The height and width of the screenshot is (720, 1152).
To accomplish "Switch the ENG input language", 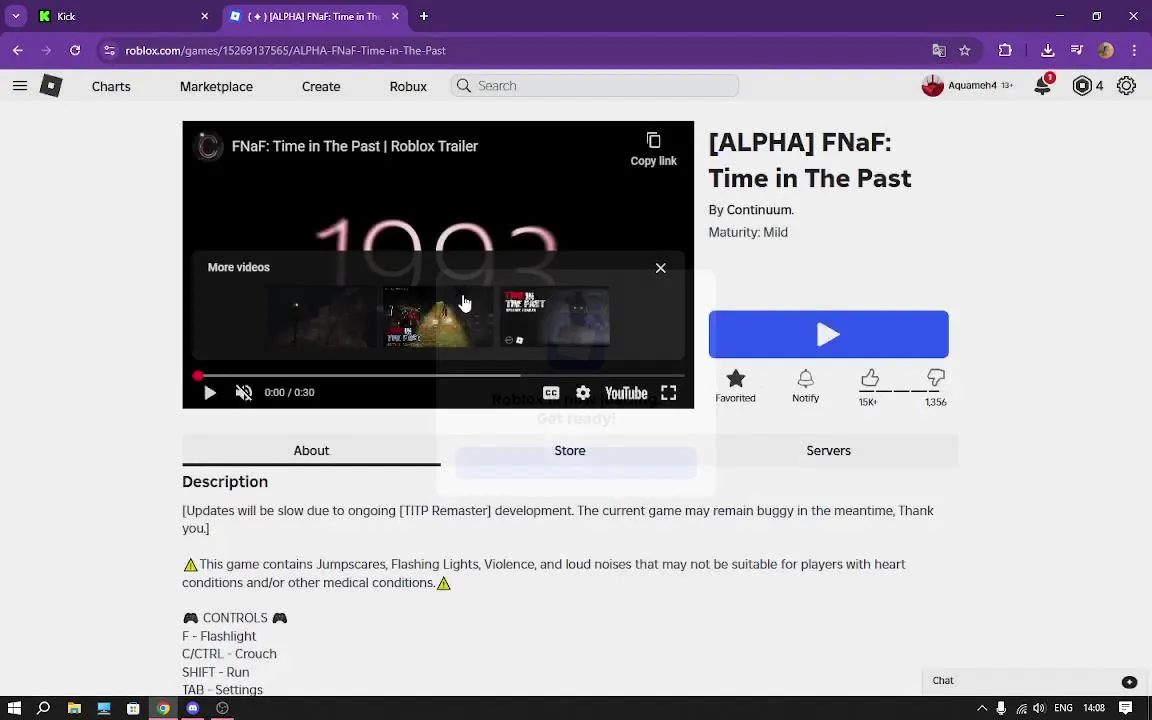I will 1063,708.
